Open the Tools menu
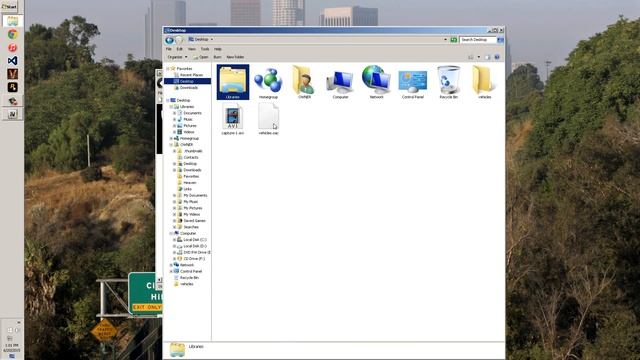This screenshot has width=640, height=360. [205, 49]
